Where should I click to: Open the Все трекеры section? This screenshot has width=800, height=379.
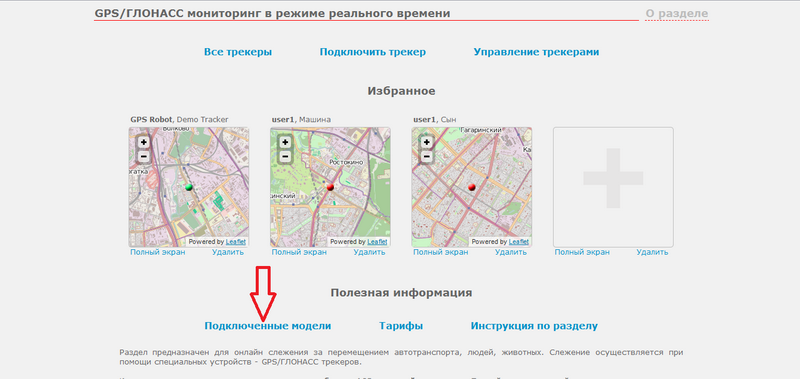(x=238, y=52)
